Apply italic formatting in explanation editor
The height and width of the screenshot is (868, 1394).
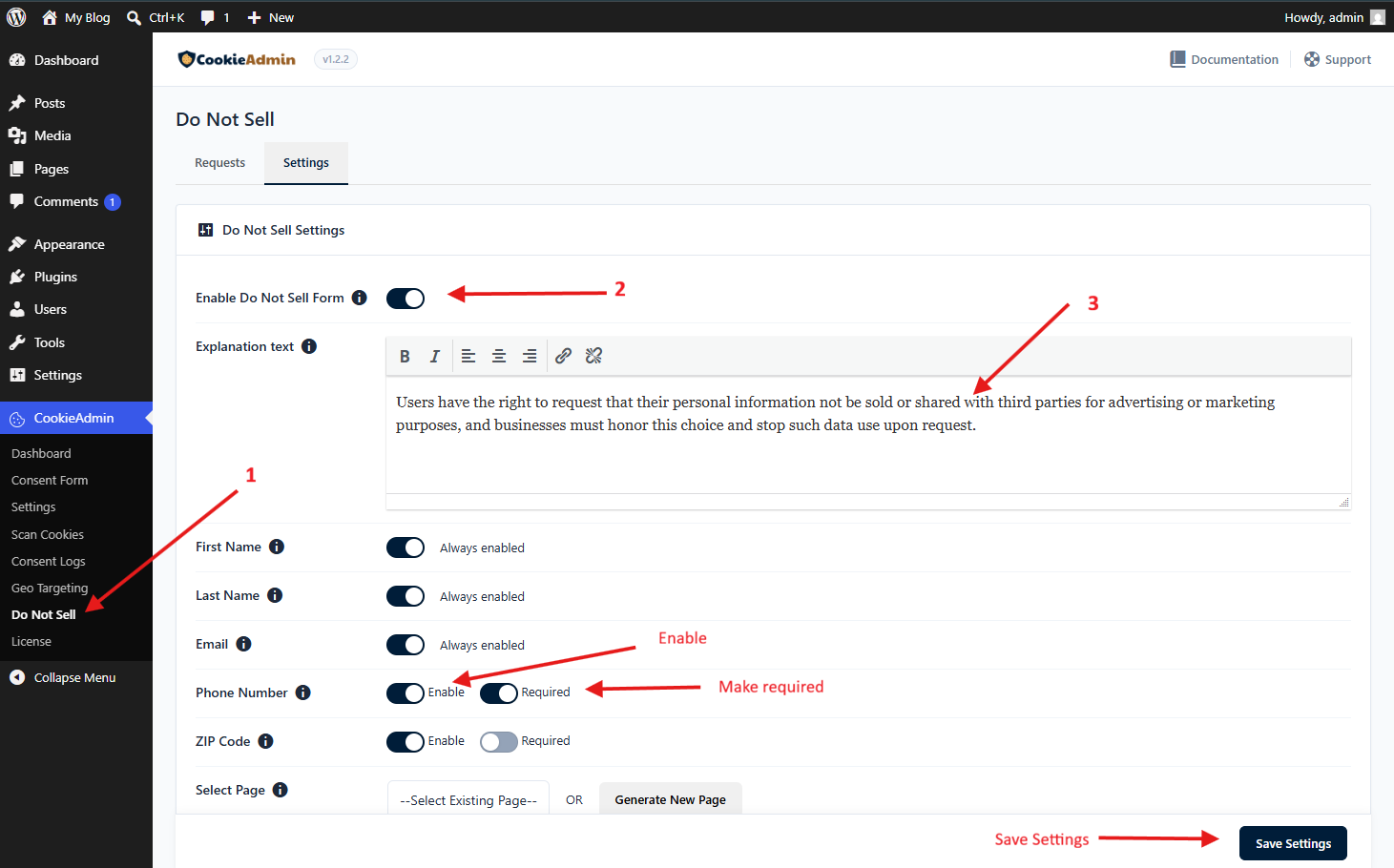pyautogui.click(x=435, y=356)
